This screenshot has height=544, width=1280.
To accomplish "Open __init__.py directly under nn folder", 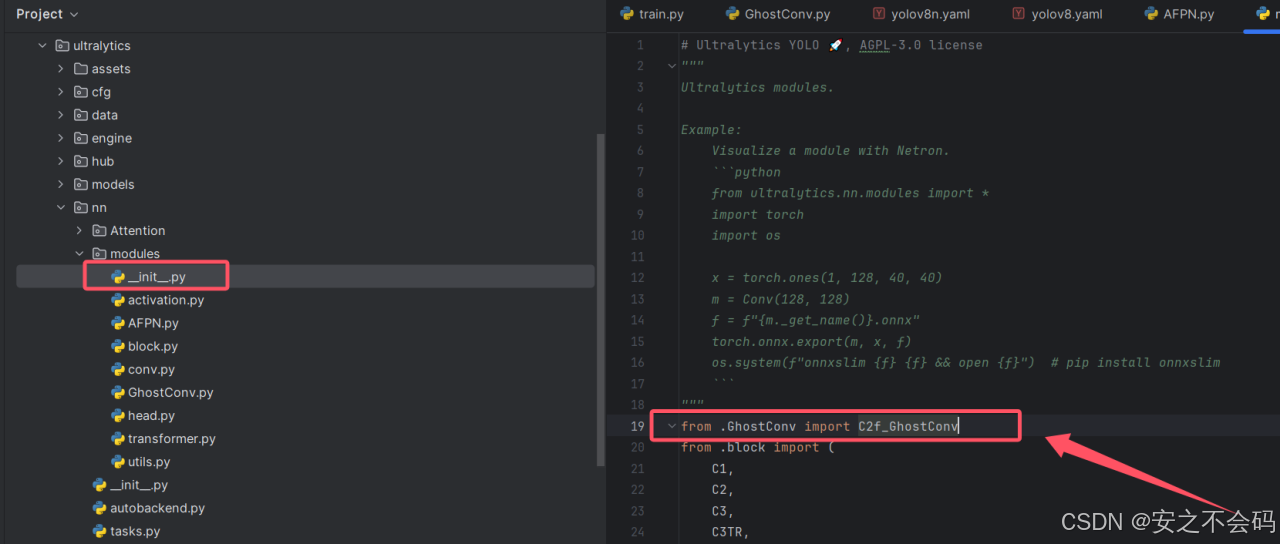I will coord(139,485).
